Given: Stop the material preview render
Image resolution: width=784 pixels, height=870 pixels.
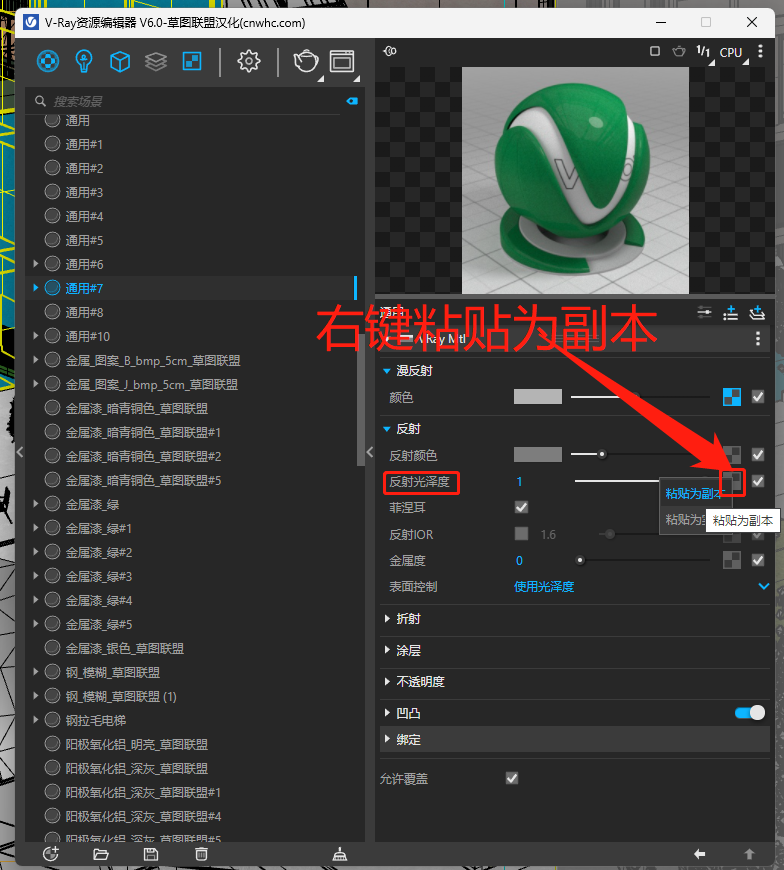Looking at the screenshot, I should (655, 51).
